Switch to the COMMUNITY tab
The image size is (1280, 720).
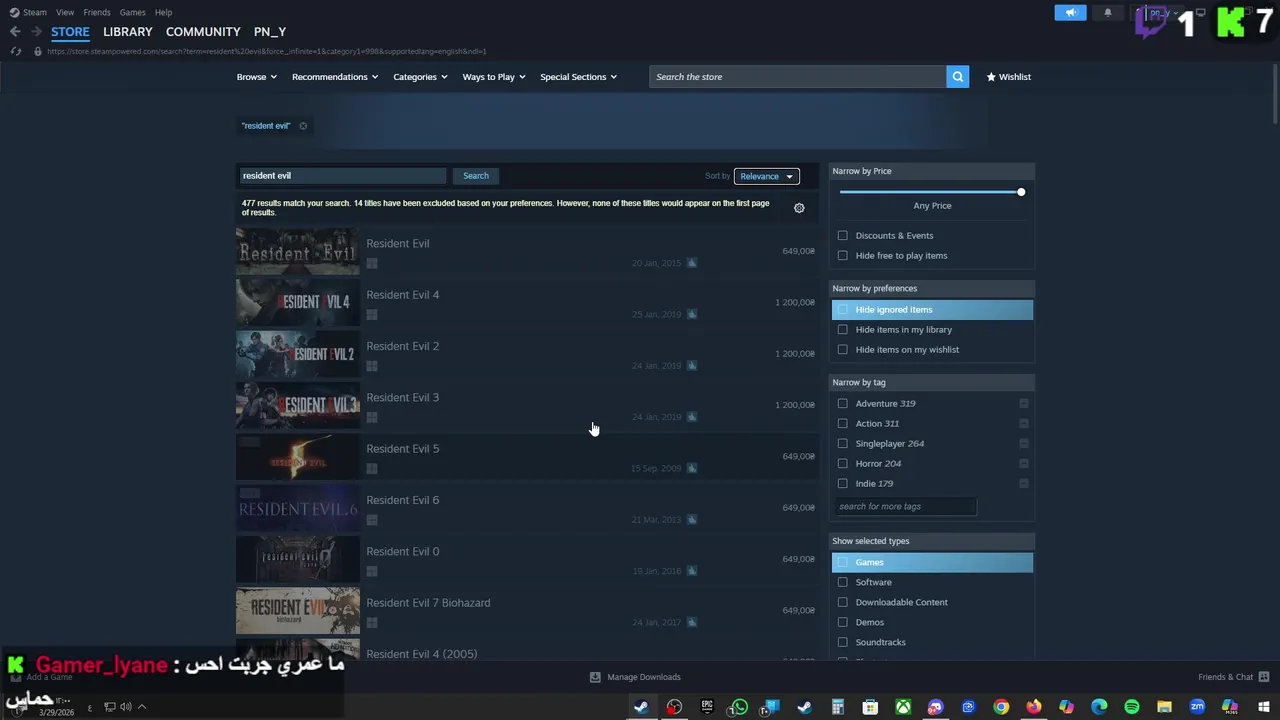tap(203, 32)
